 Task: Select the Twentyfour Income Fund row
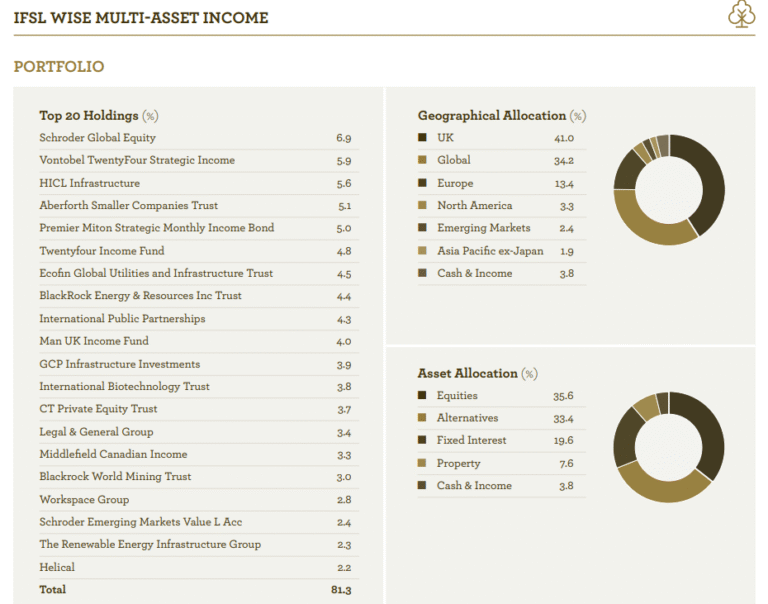point(199,251)
